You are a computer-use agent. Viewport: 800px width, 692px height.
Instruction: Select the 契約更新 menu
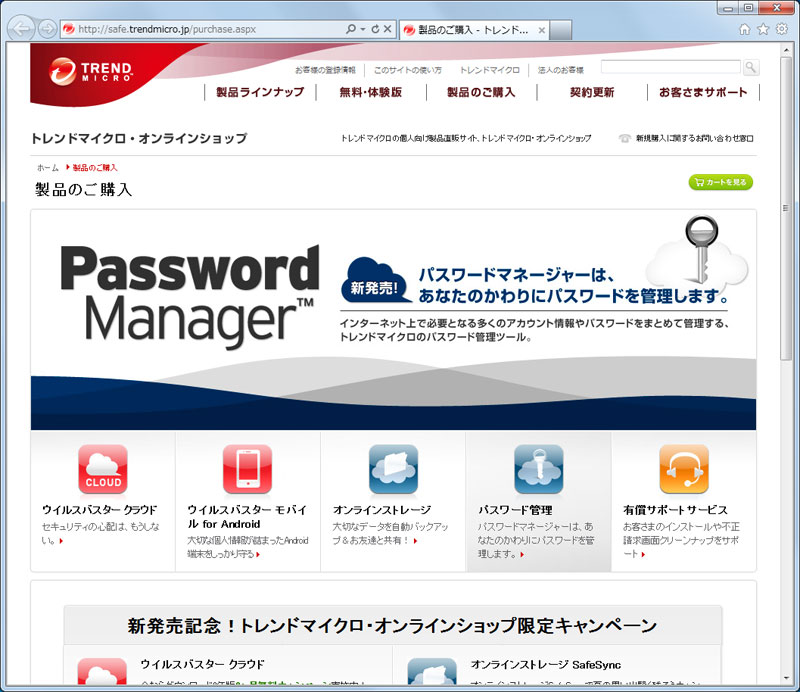point(592,92)
